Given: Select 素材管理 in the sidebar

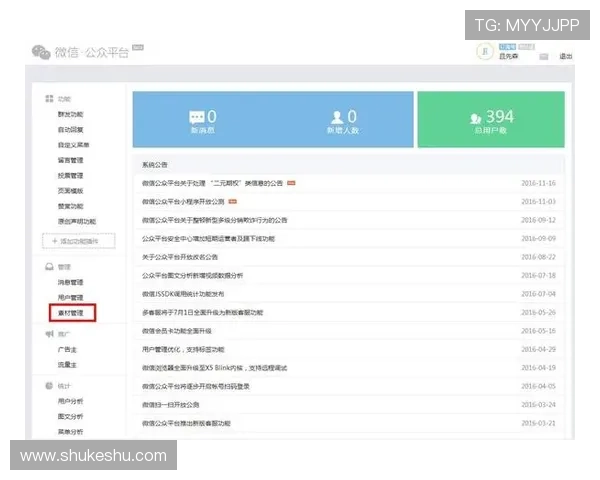Looking at the screenshot, I should click(x=70, y=313).
